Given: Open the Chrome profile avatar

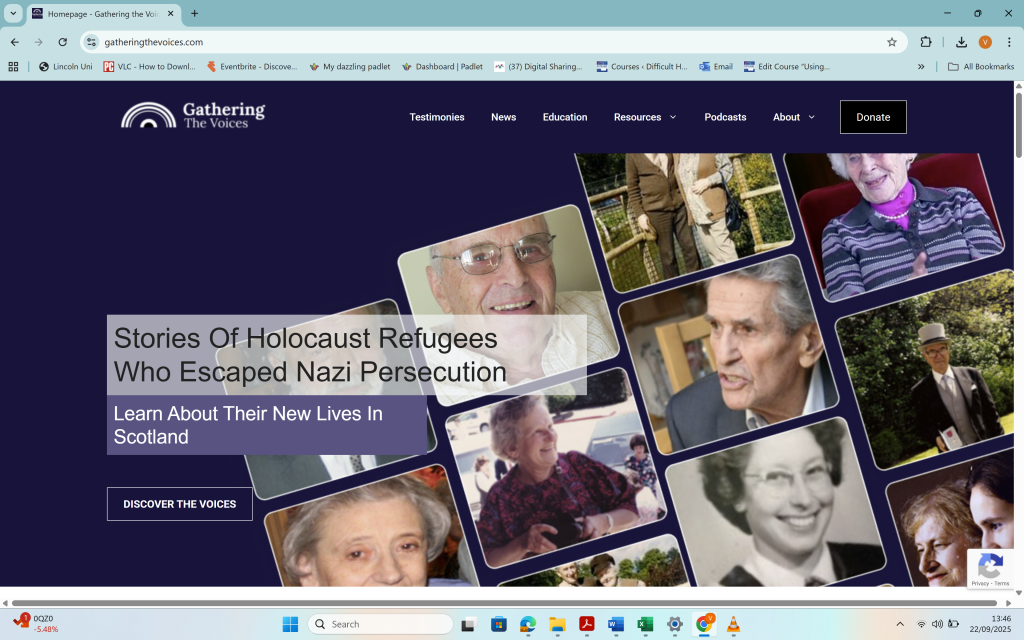Looking at the screenshot, I should pos(985,42).
